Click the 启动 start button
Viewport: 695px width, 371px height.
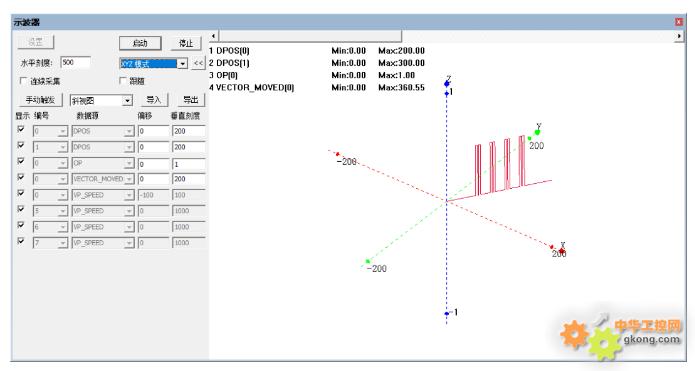[x=140, y=43]
